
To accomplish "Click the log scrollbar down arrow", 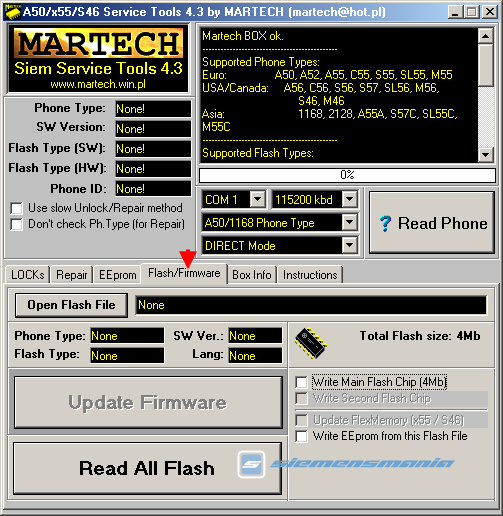I will point(486,154).
